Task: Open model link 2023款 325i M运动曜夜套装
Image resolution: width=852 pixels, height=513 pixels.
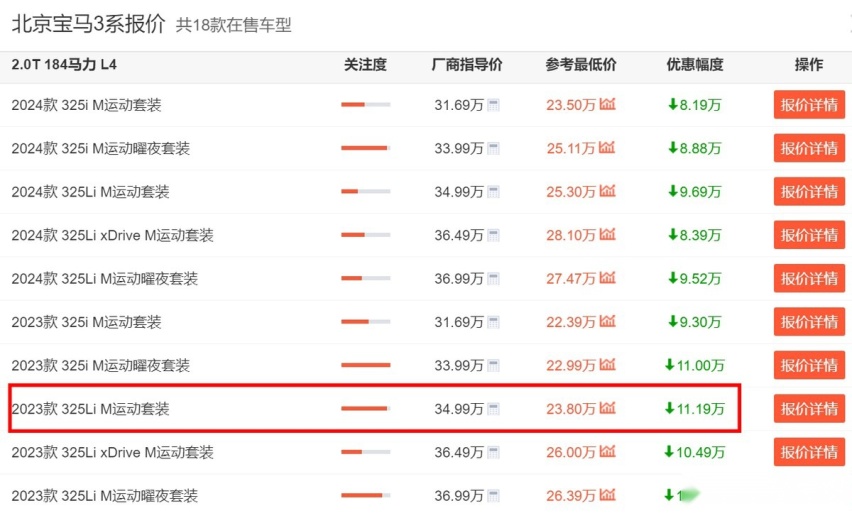Action: (101, 366)
